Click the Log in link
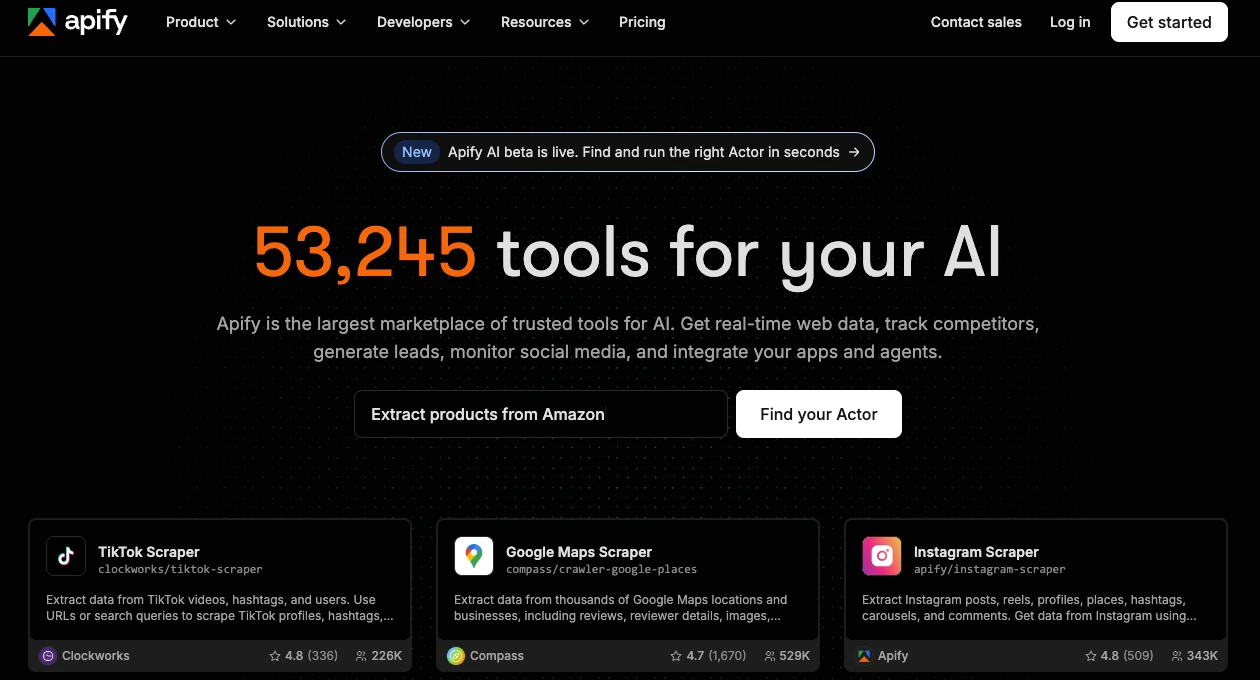Image resolution: width=1260 pixels, height=680 pixels. [x=1070, y=22]
